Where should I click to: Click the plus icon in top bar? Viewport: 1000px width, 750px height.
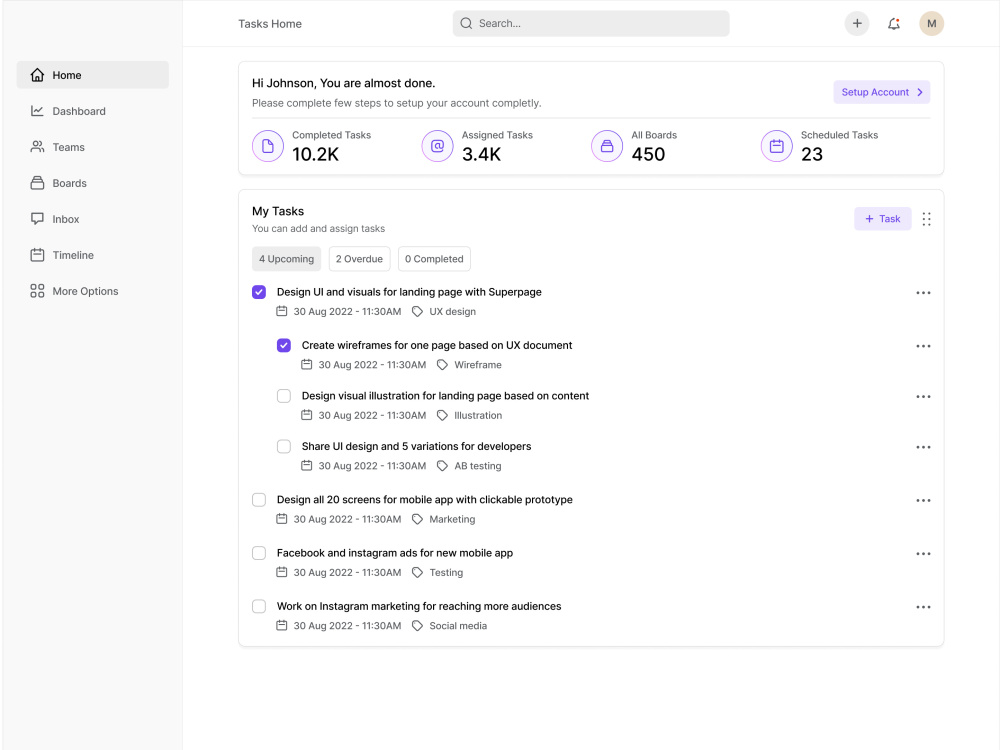(857, 24)
